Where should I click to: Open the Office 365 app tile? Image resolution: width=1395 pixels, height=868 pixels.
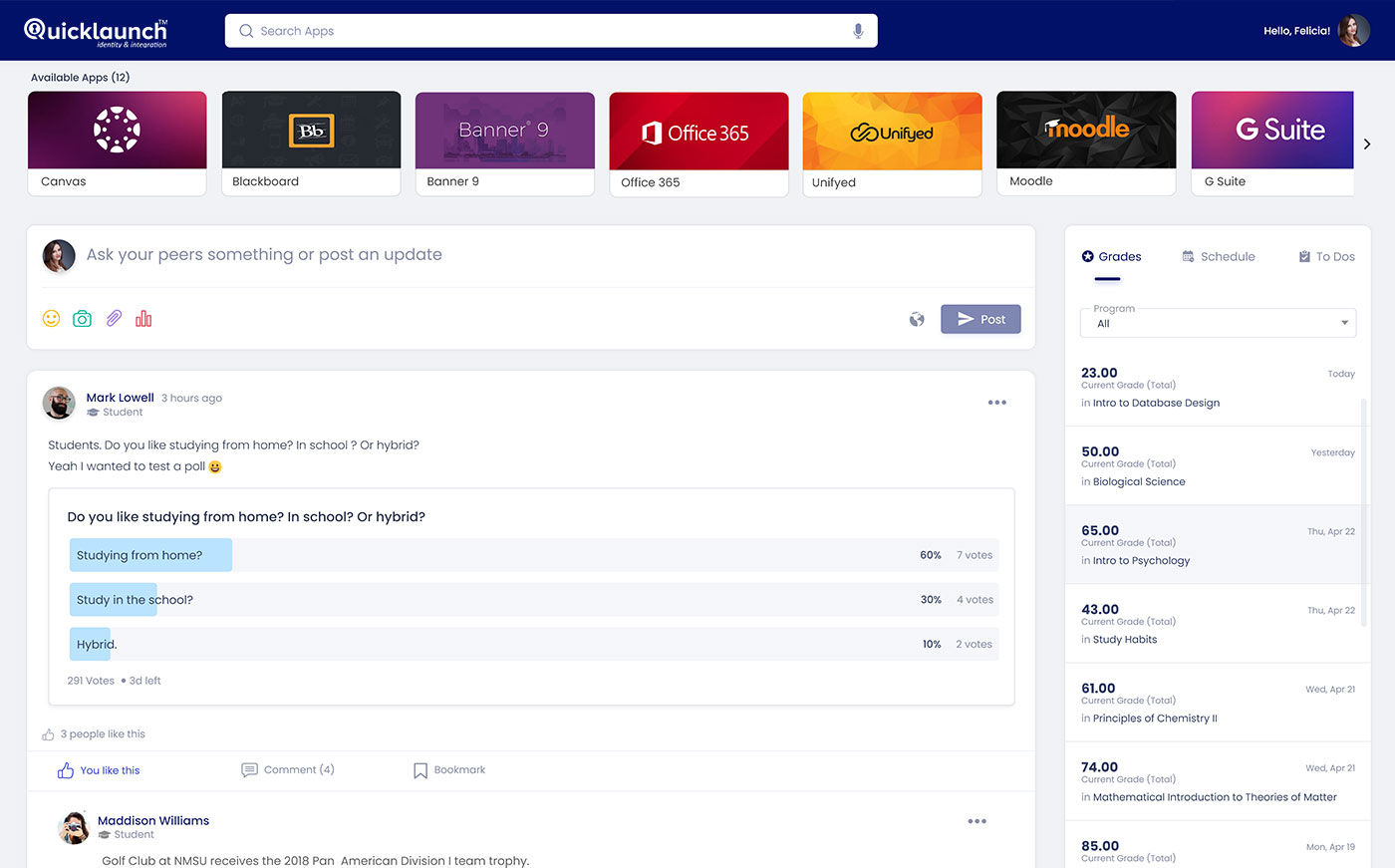[698, 145]
